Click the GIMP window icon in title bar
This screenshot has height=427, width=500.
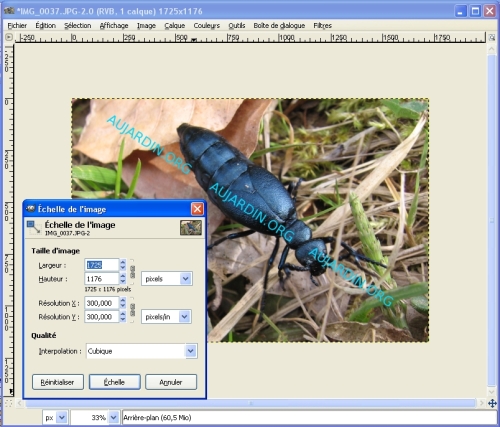click(x=9, y=11)
